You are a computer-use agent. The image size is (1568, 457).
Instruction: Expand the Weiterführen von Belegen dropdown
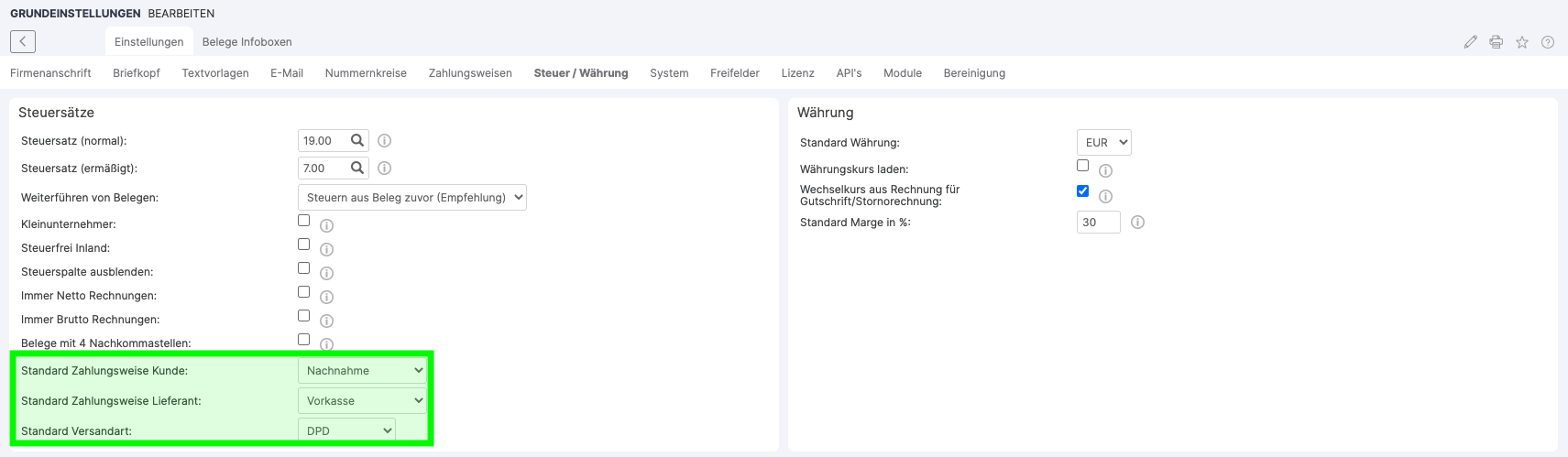point(411,198)
